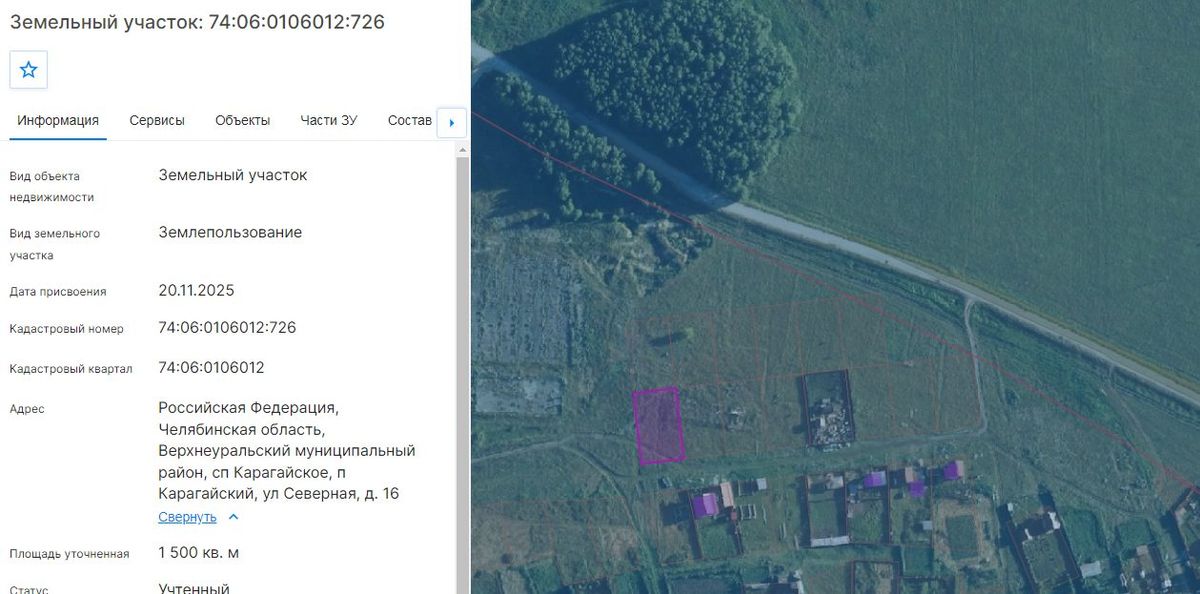Select the cadastral number value 74:06:0106012:726
Viewport: 1200px width, 594px height.
coord(227,328)
